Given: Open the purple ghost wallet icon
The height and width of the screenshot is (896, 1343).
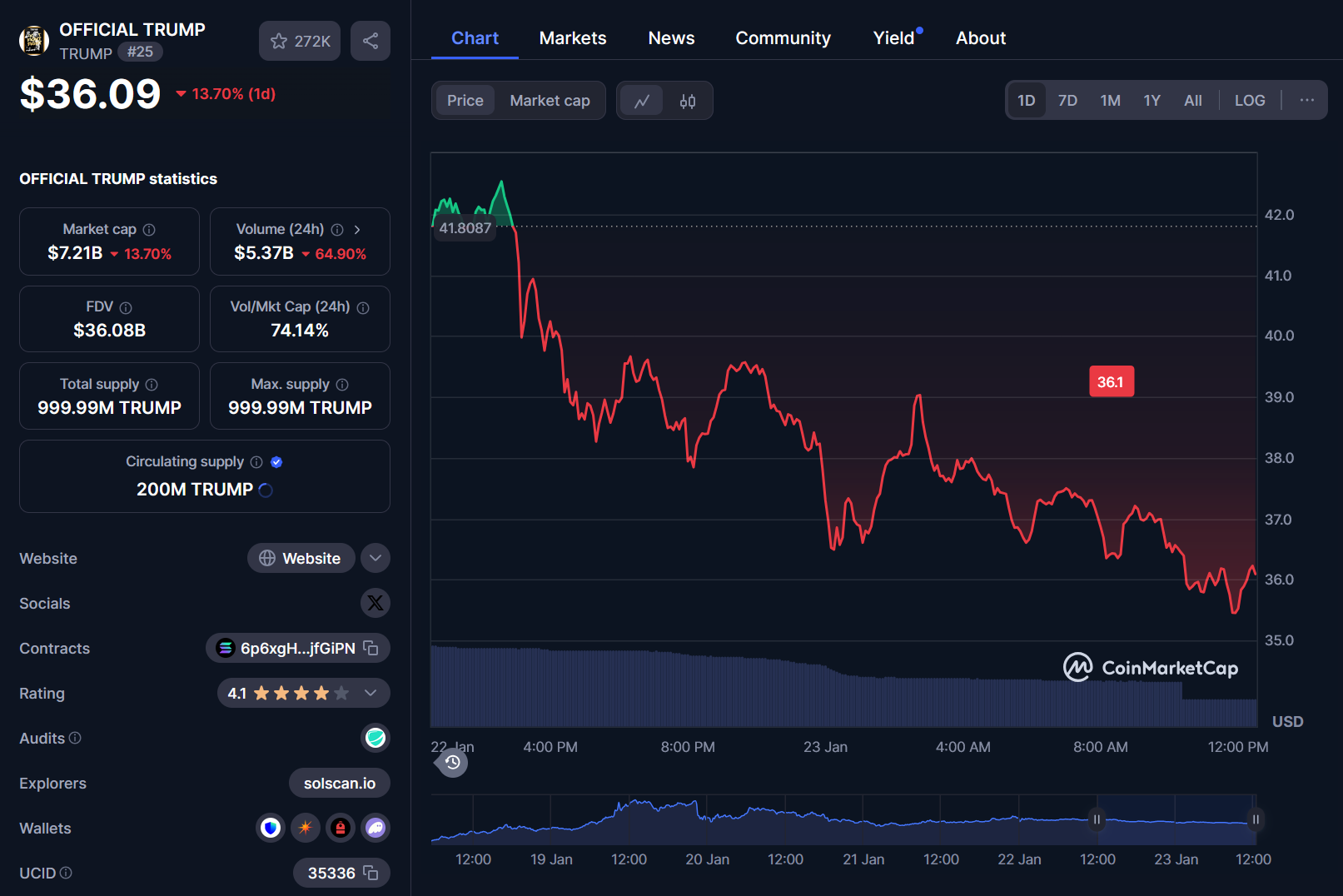Looking at the screenshot, I should coord(376,828).
